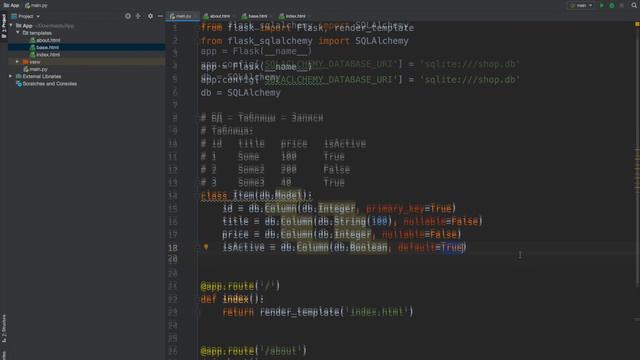Select base.html in the project tree
640x360 pixels.
[44, 47]
